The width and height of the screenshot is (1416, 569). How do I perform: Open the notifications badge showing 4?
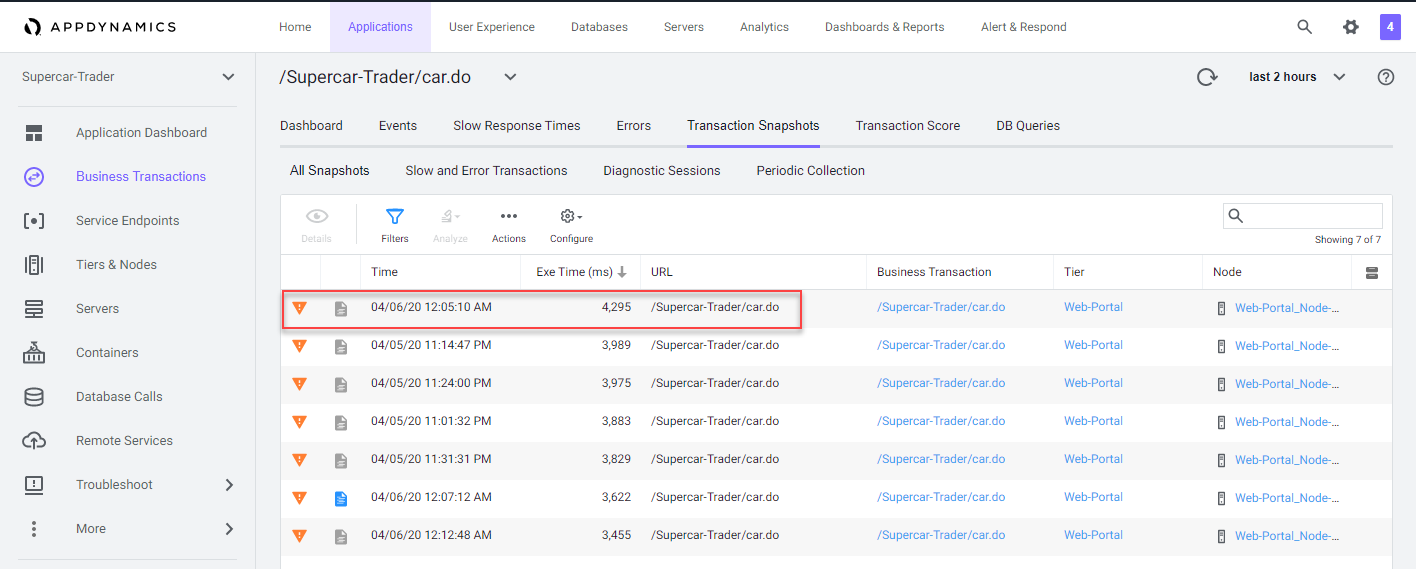[x=1390, y=27]
